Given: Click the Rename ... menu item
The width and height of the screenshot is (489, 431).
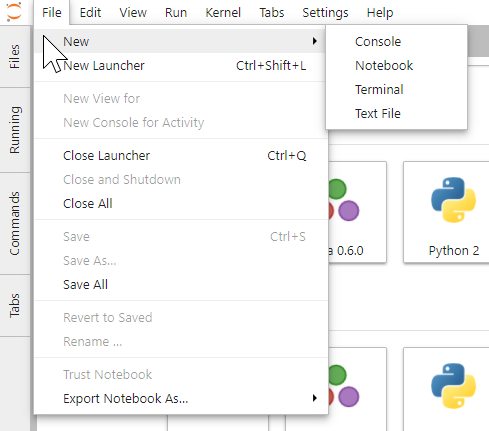Looking at the screenshot, I should point(181,341).
